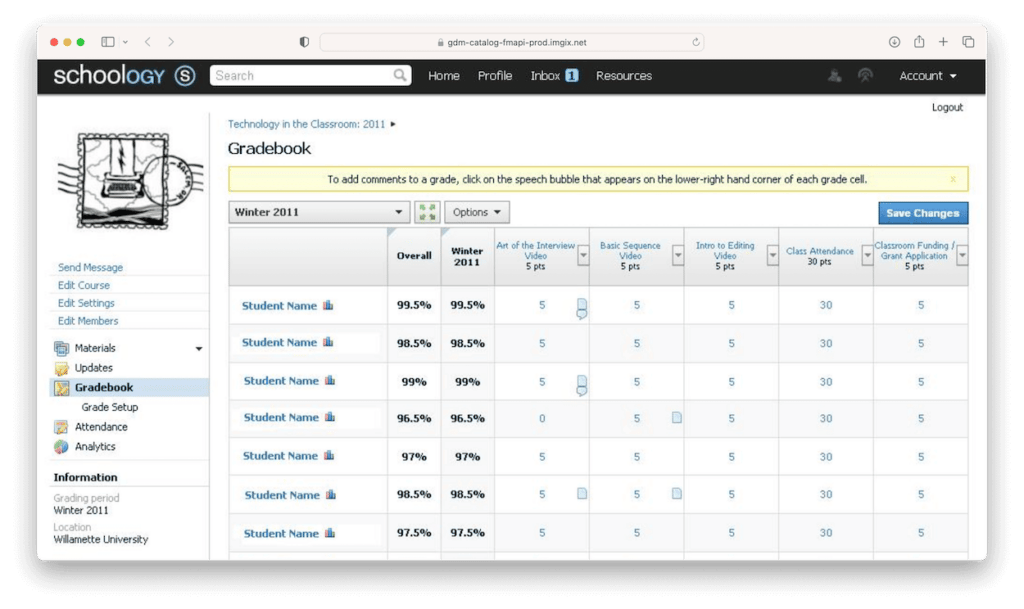Open Grade Setup in the sidebar
Image resolution: width=1024 pixels, height=609 pixels.
[x=110, y=407]
